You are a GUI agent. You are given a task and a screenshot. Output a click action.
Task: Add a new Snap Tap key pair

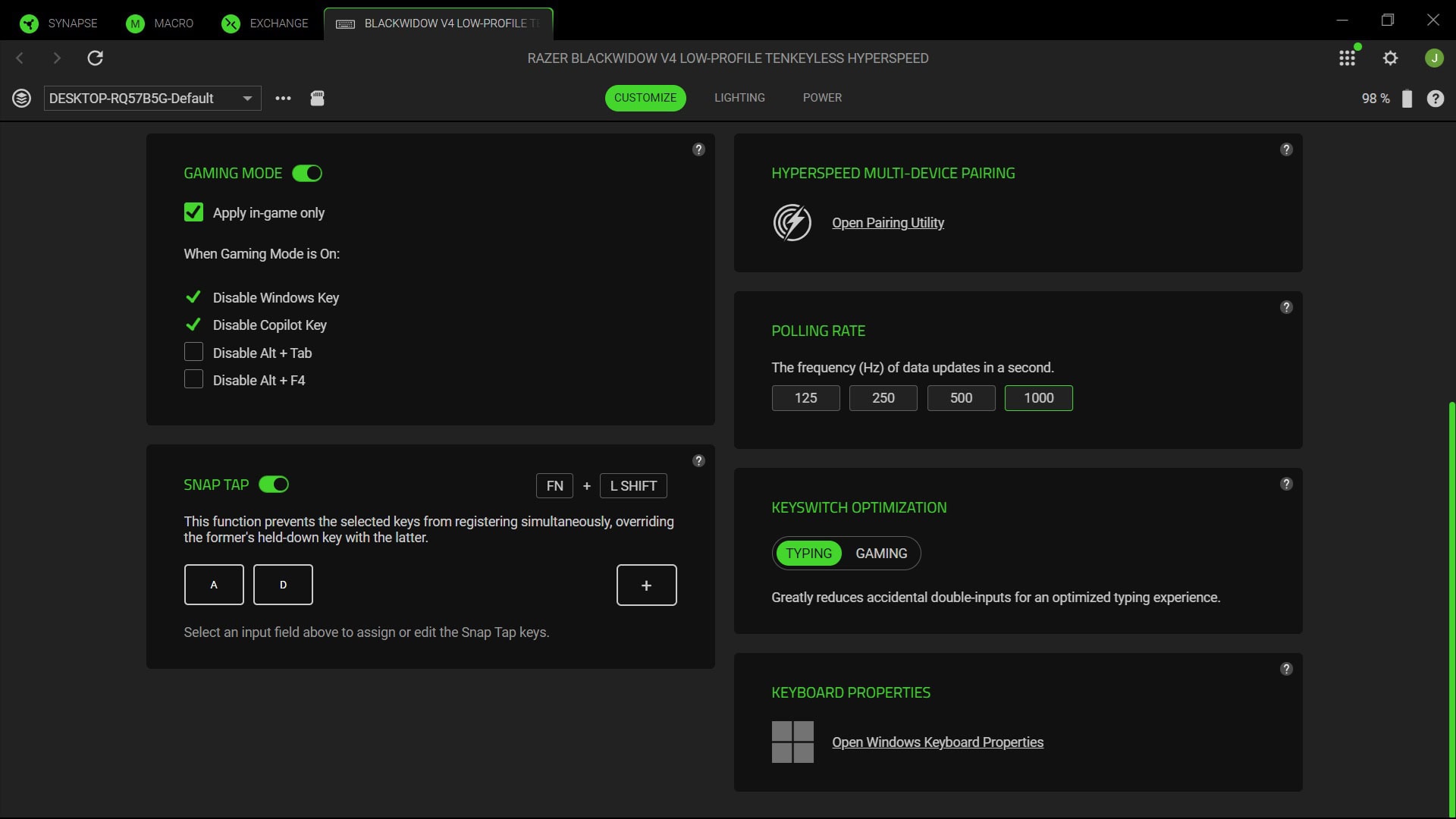point(647,585)
